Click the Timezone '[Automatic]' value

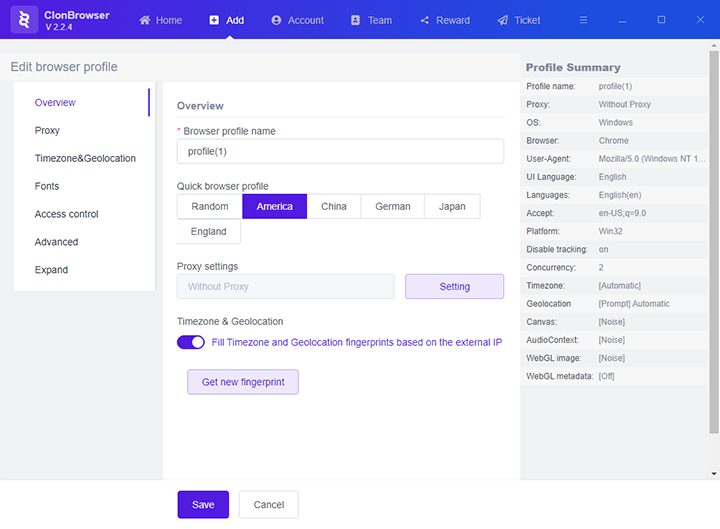pyautogui.click(x=619, y=286)
